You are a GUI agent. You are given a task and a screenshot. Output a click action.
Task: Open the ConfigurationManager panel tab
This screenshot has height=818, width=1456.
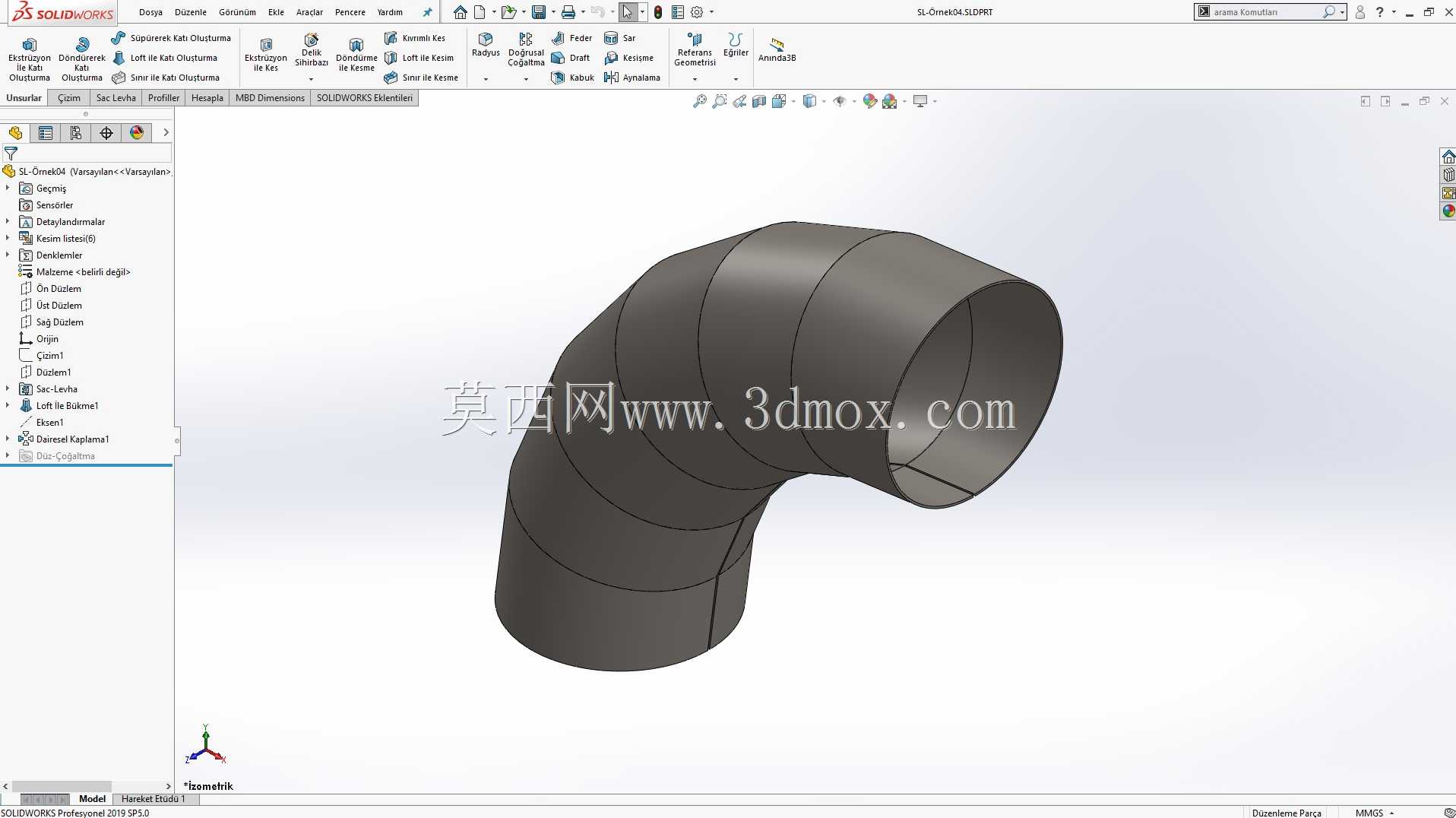click(x=76, y=133)
